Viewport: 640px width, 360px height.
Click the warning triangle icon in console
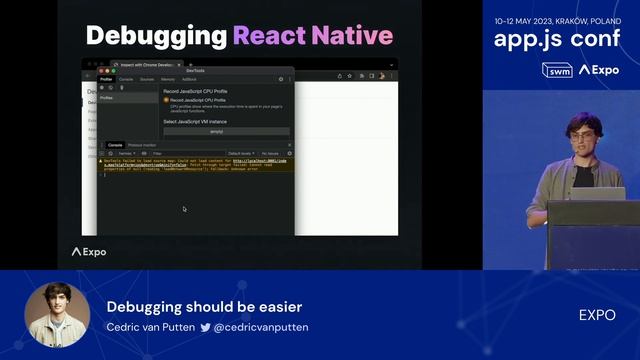(x=100, y=161)
